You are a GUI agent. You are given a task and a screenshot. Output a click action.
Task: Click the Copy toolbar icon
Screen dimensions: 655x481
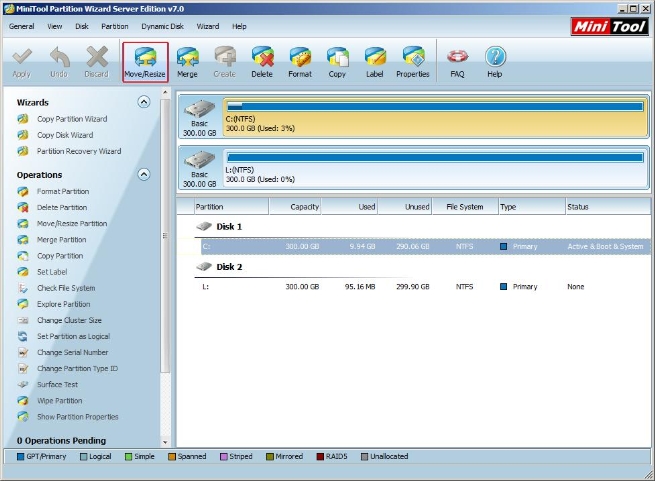pyautogui.click(x=338, y=57)
